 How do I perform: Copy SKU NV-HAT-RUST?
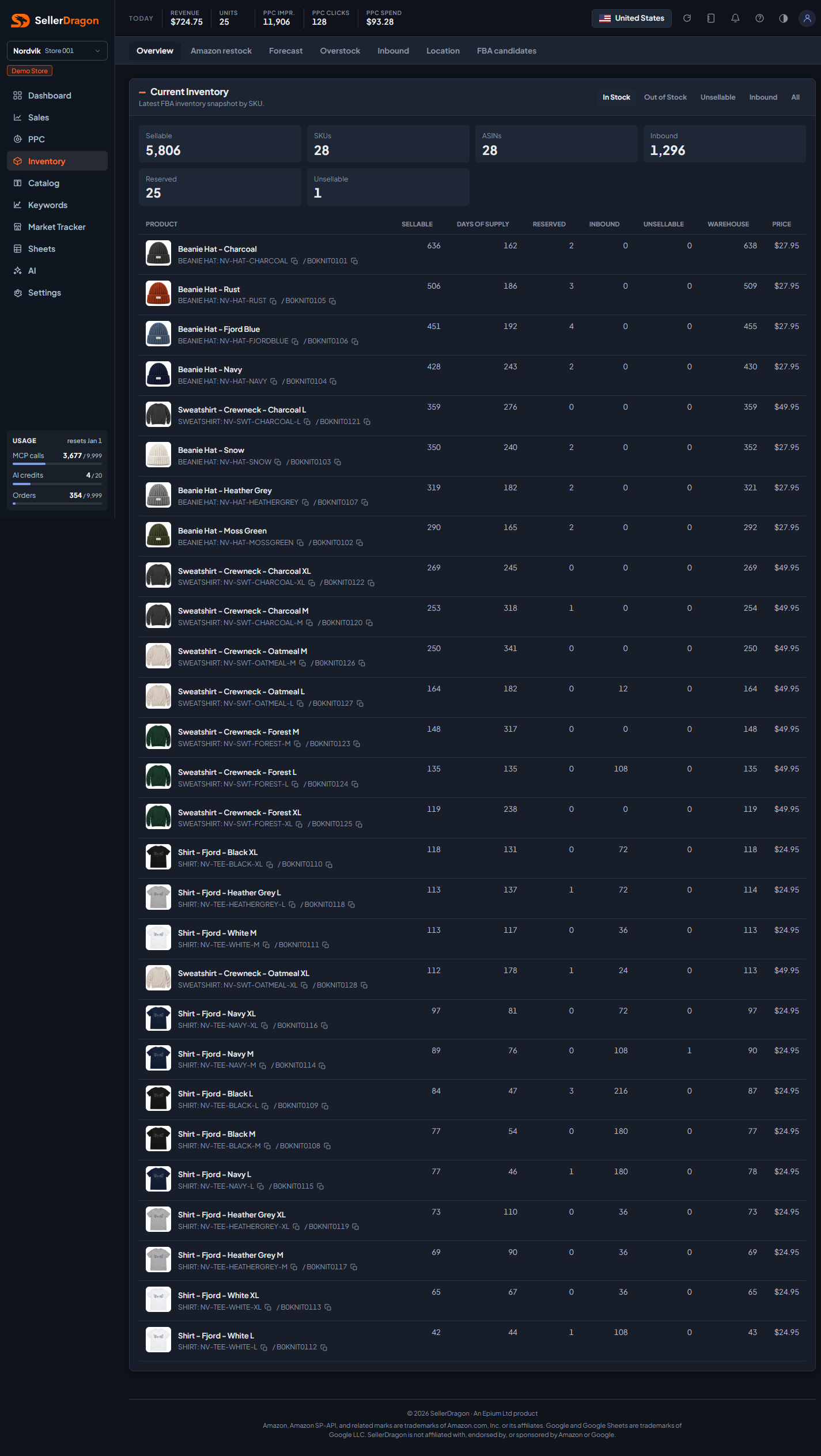(x=273, y=301)
